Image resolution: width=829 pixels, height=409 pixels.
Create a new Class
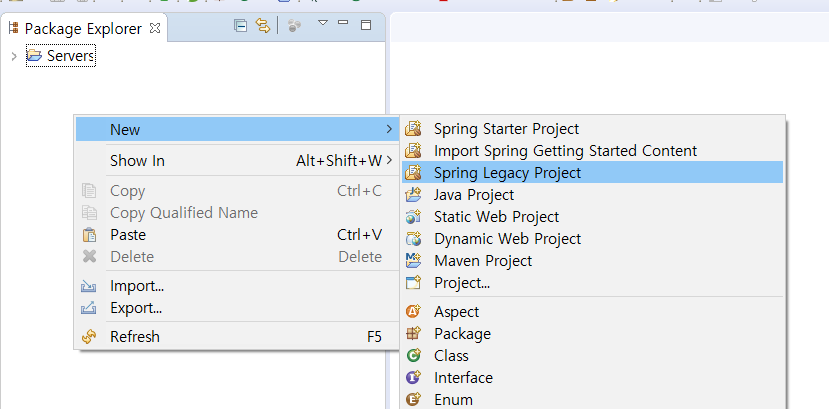point(592,356)
